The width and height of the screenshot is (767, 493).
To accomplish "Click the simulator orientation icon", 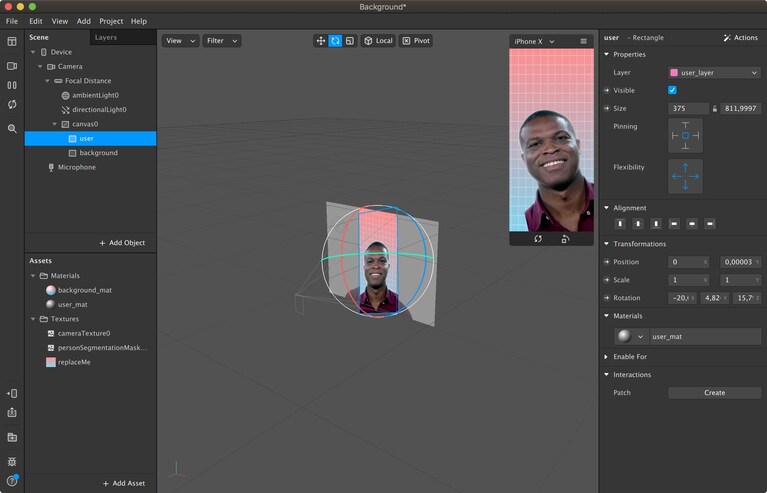I will [565, 239].
